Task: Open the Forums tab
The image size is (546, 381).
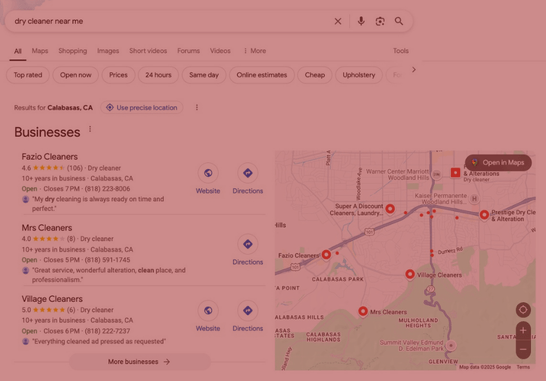Action: (x=188, y=51)
